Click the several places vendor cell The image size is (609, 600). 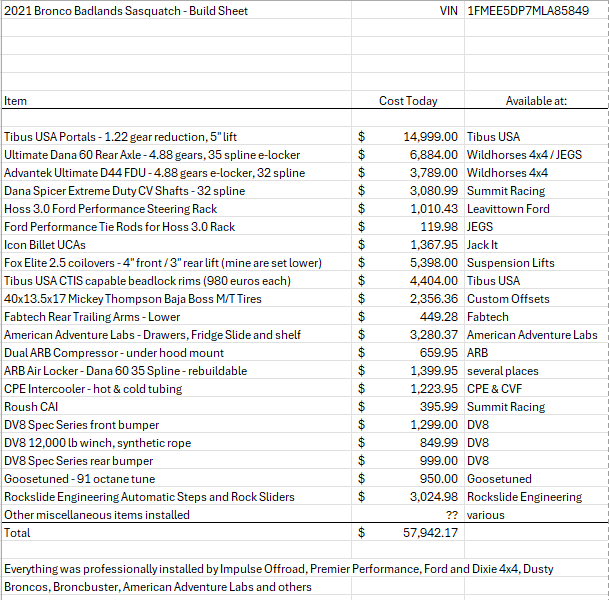click(536, 370)
